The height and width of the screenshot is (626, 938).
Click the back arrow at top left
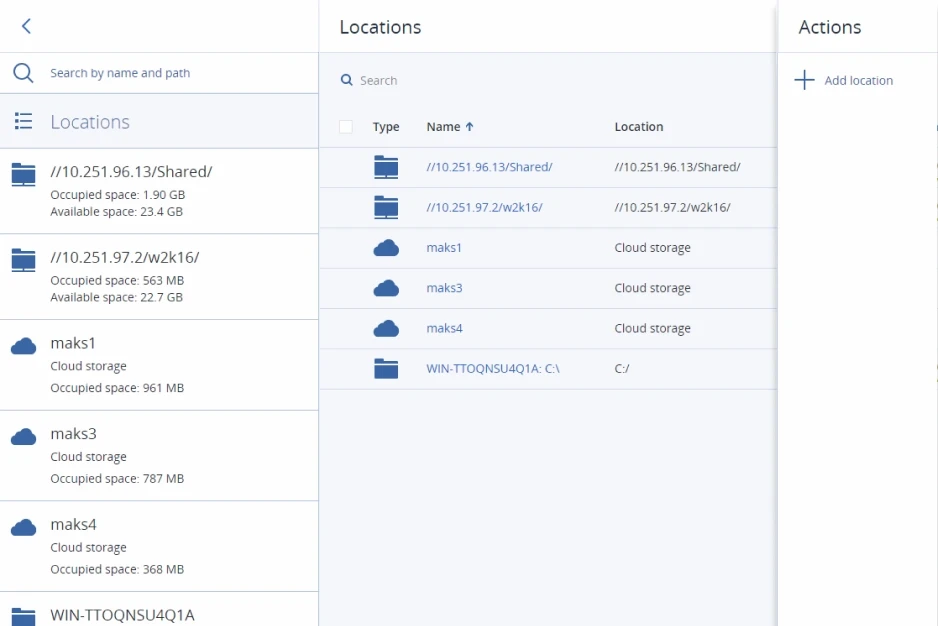[x=24, y=26]
